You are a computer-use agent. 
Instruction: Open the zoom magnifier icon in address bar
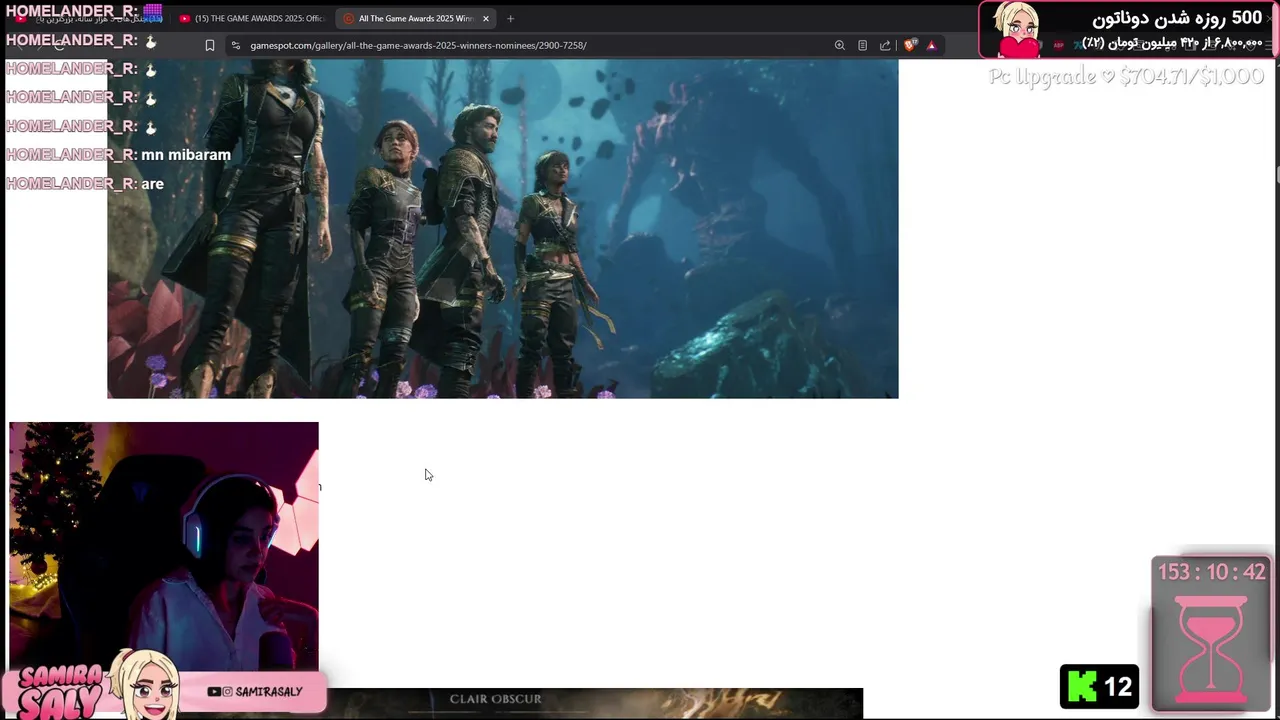coord(840,45)
